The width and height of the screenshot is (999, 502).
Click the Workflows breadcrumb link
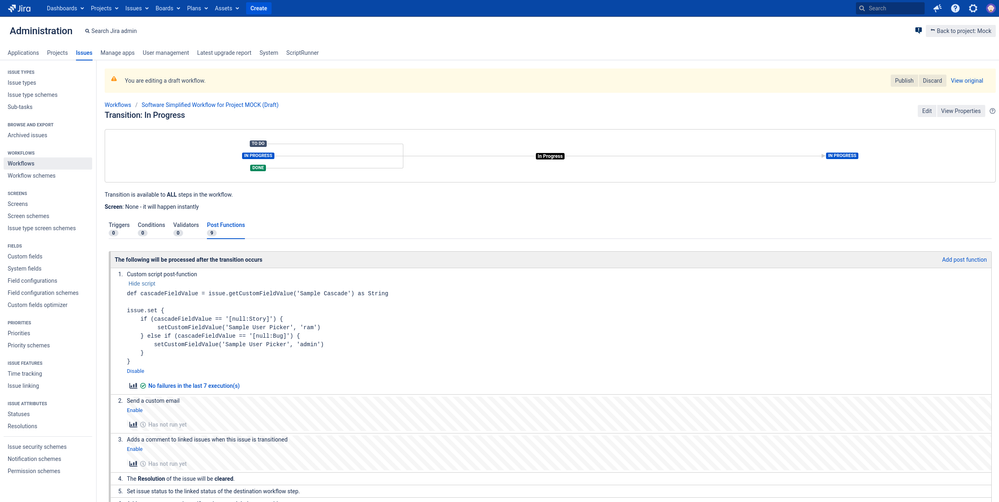[118, 104]
